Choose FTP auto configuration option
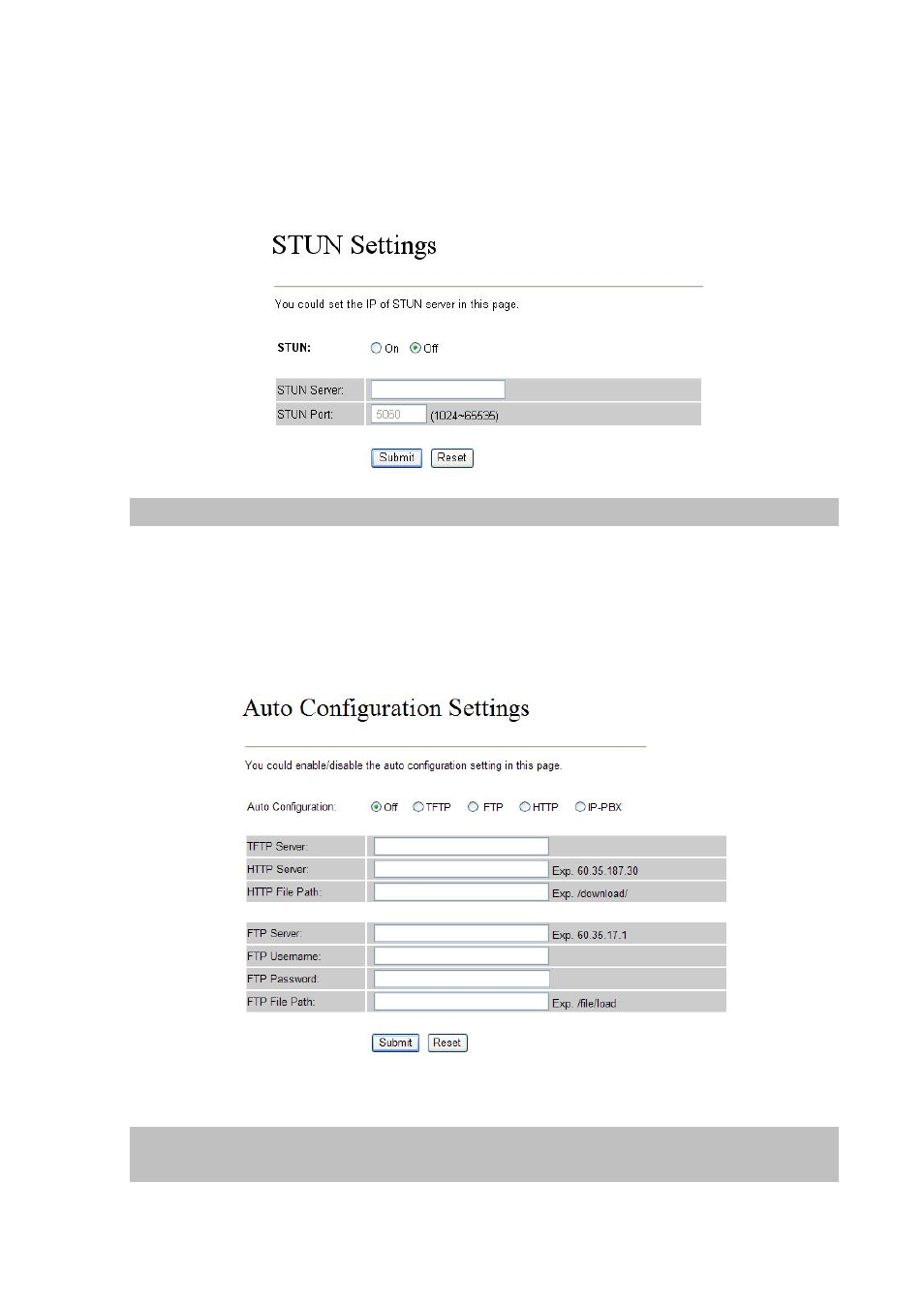The width and height of the screenshot is (924, 1308). point(473,806)
